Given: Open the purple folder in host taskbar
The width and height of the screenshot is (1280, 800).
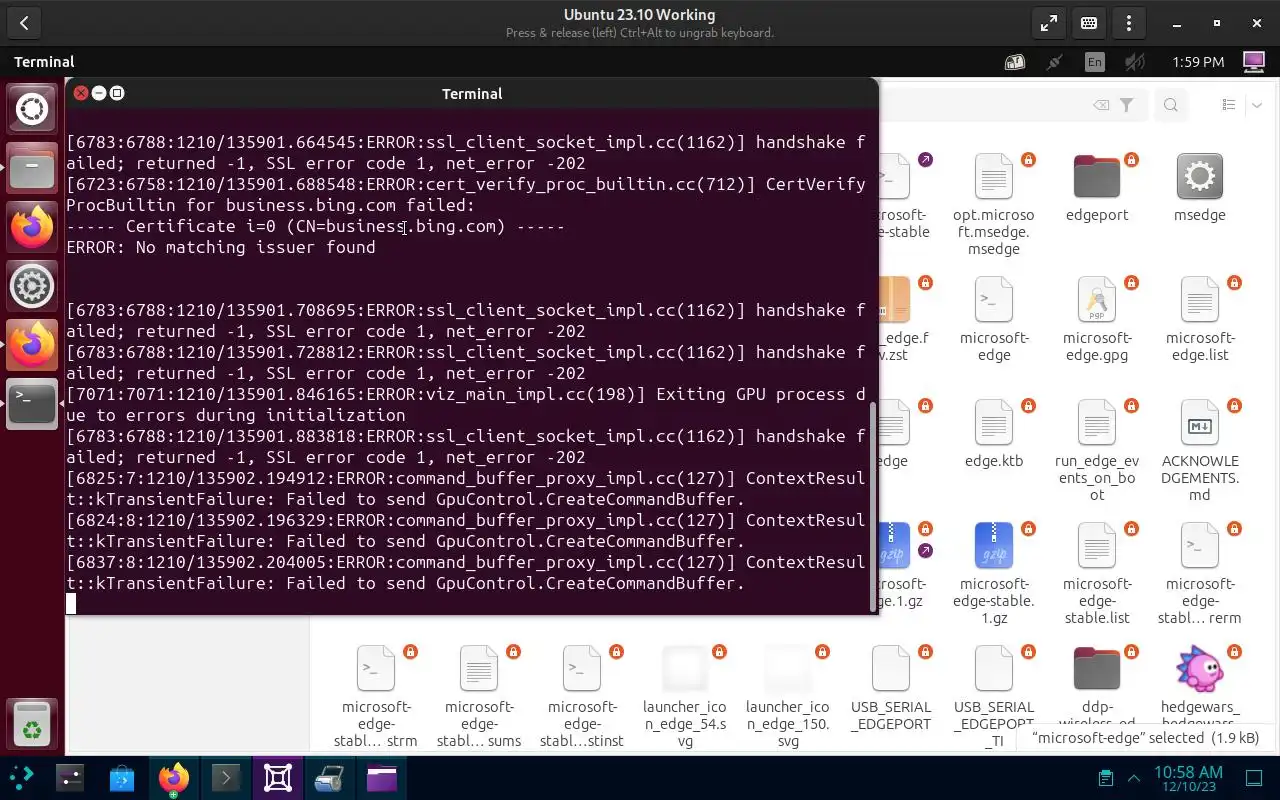Looking at the screenshot, I should [382, 777].
